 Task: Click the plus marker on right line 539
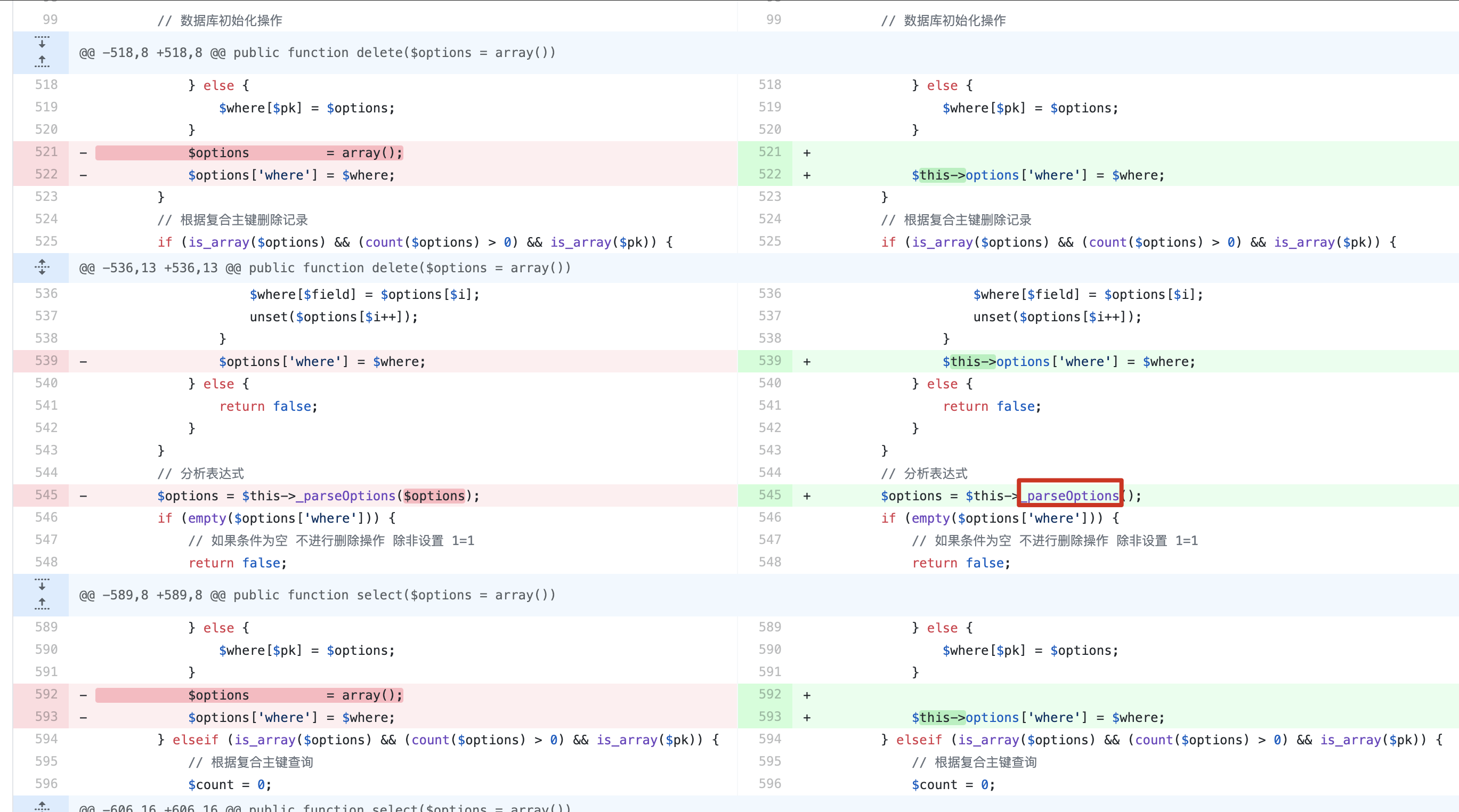coord(807,362)
